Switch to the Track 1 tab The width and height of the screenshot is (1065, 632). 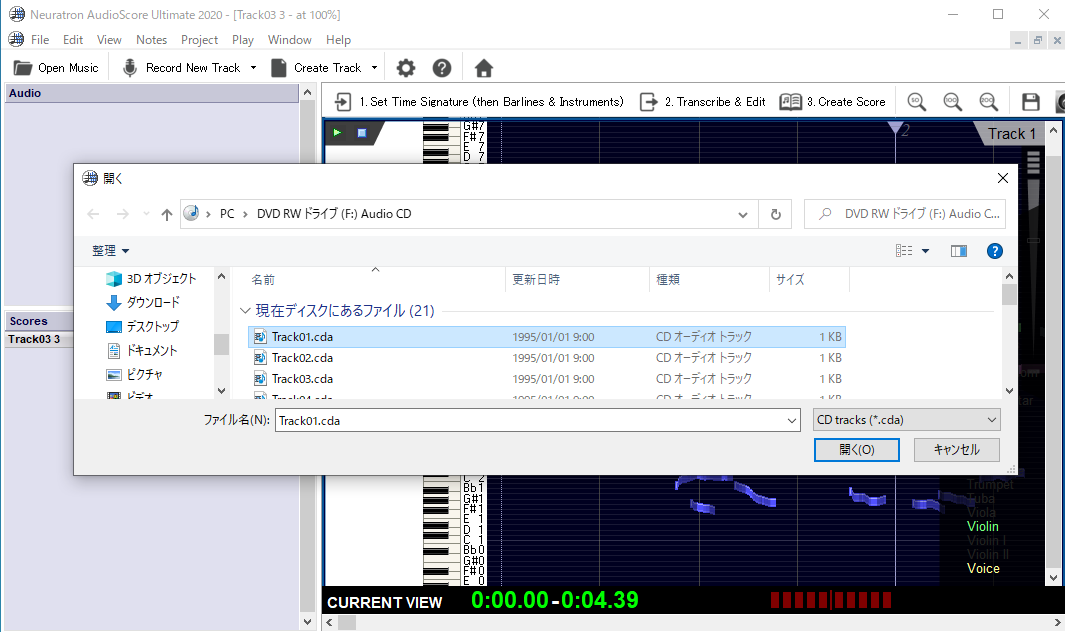[x=1010, y=133]
